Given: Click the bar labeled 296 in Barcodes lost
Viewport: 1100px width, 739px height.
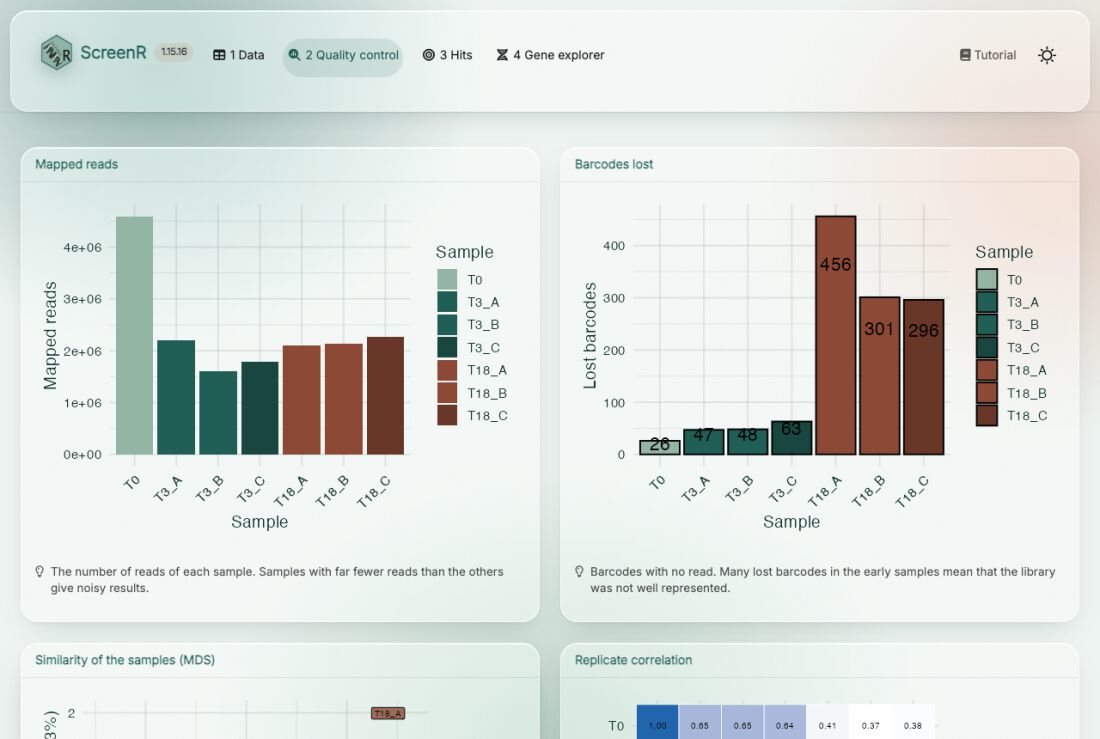Looking at the screenshot, I should click(x=924, y=377).
